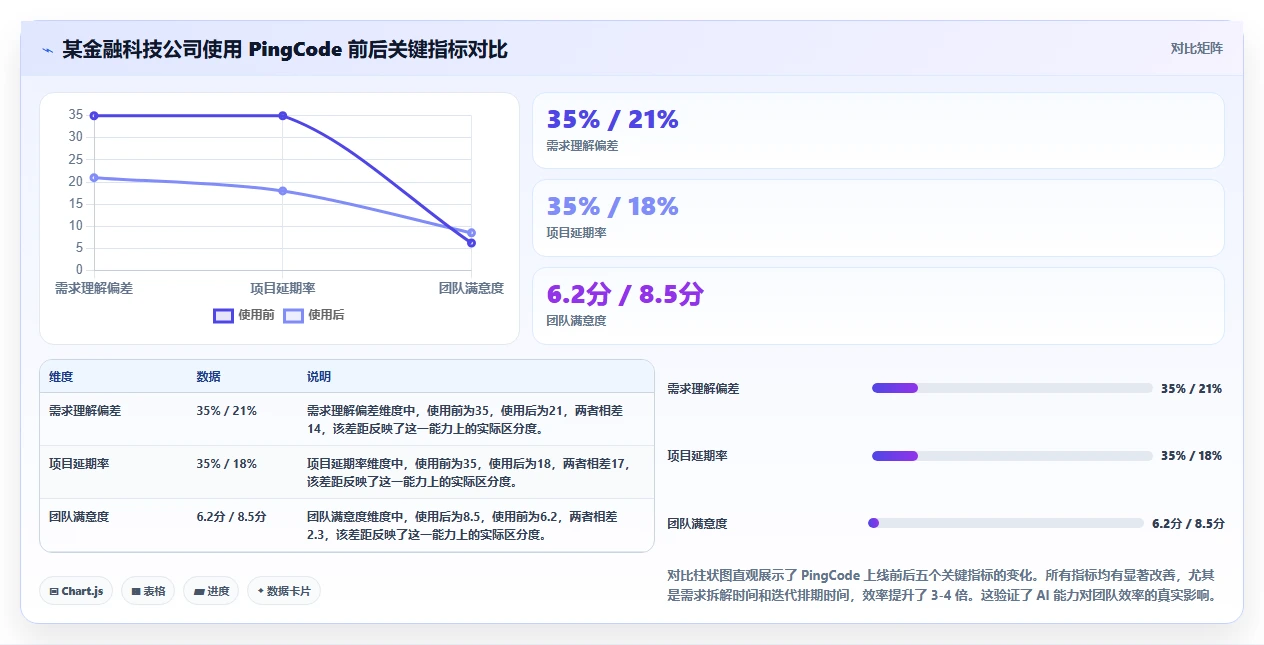
Task: Click the 项目延期率 description text in table
Action: 467,473
